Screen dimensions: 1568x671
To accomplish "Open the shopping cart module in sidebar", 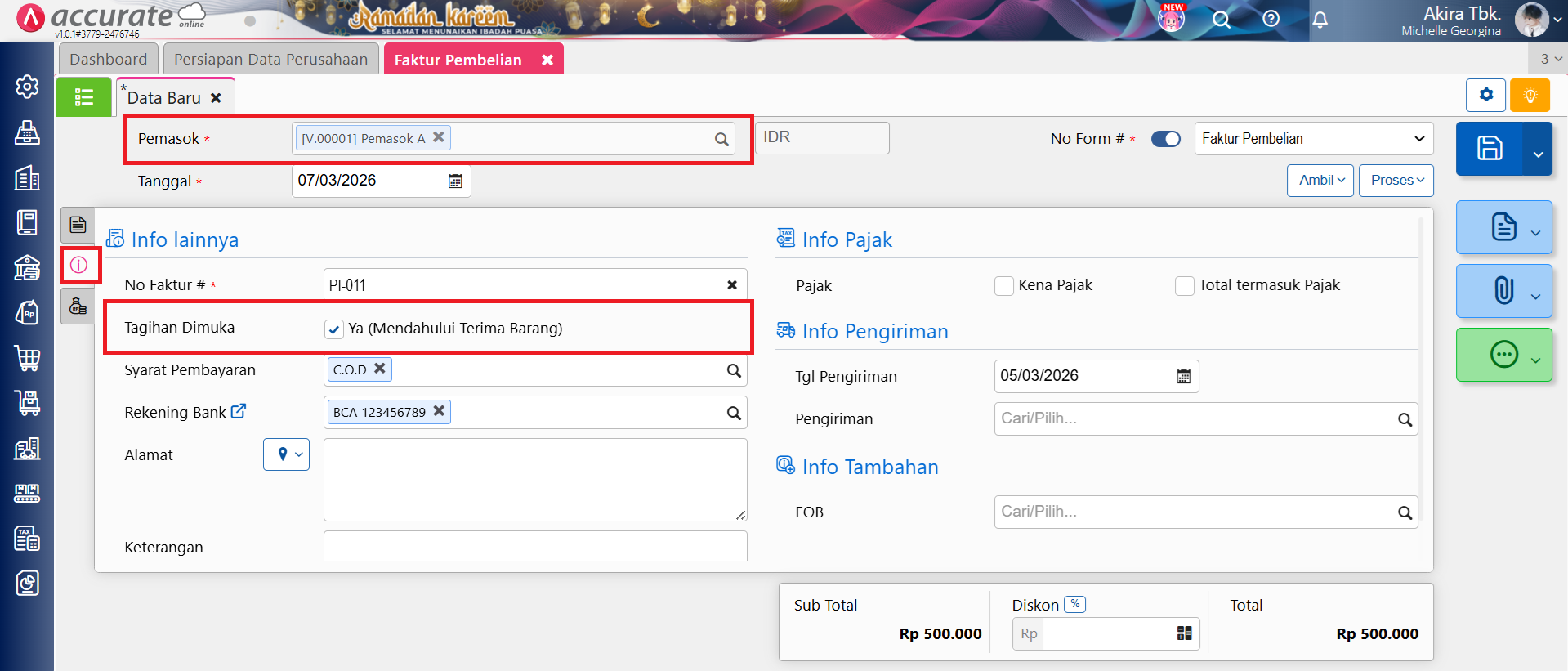I will (x=27, y=358).
